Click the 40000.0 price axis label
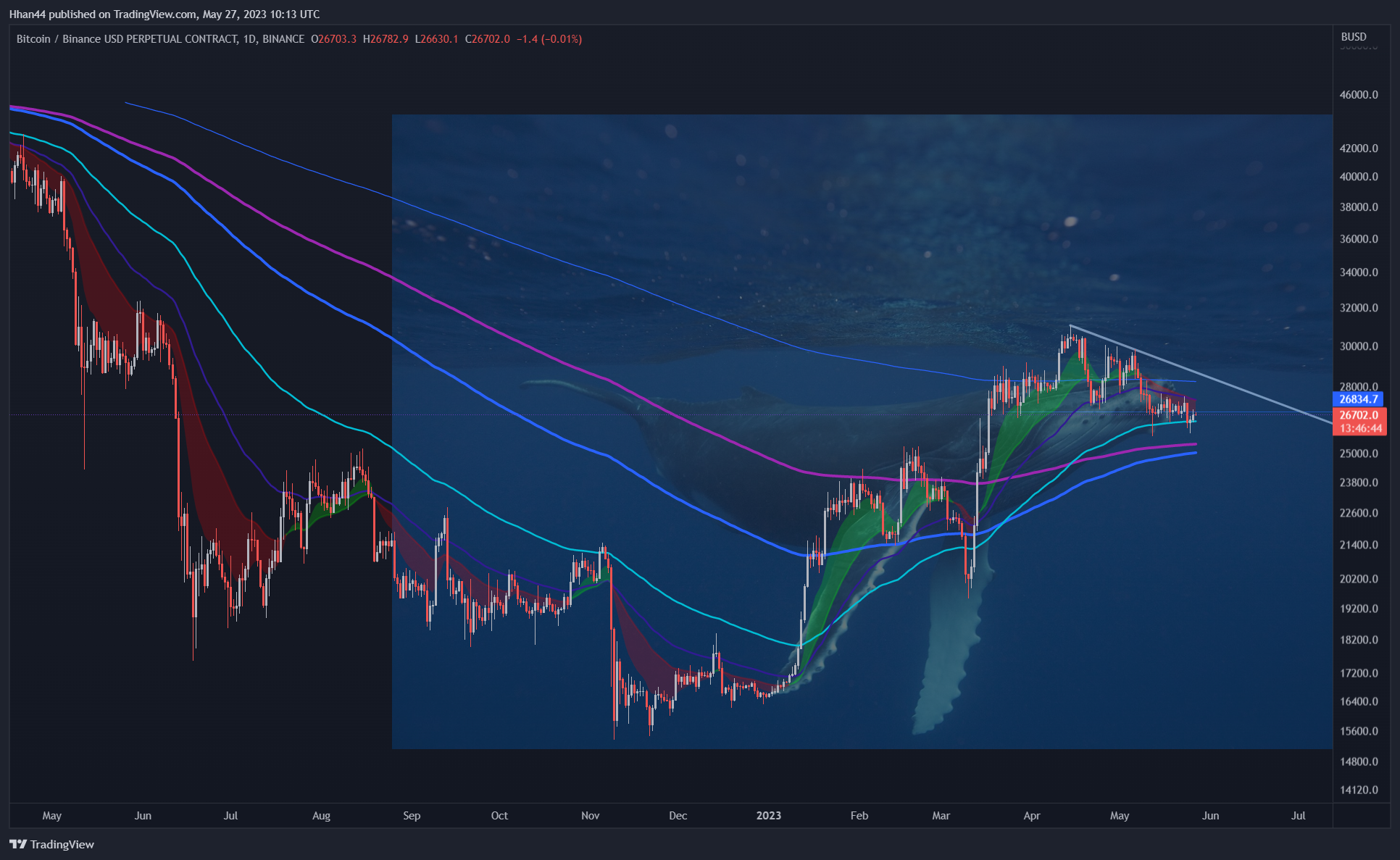Viewport: 1400px width, 860px height. [x=1359, y=177]
